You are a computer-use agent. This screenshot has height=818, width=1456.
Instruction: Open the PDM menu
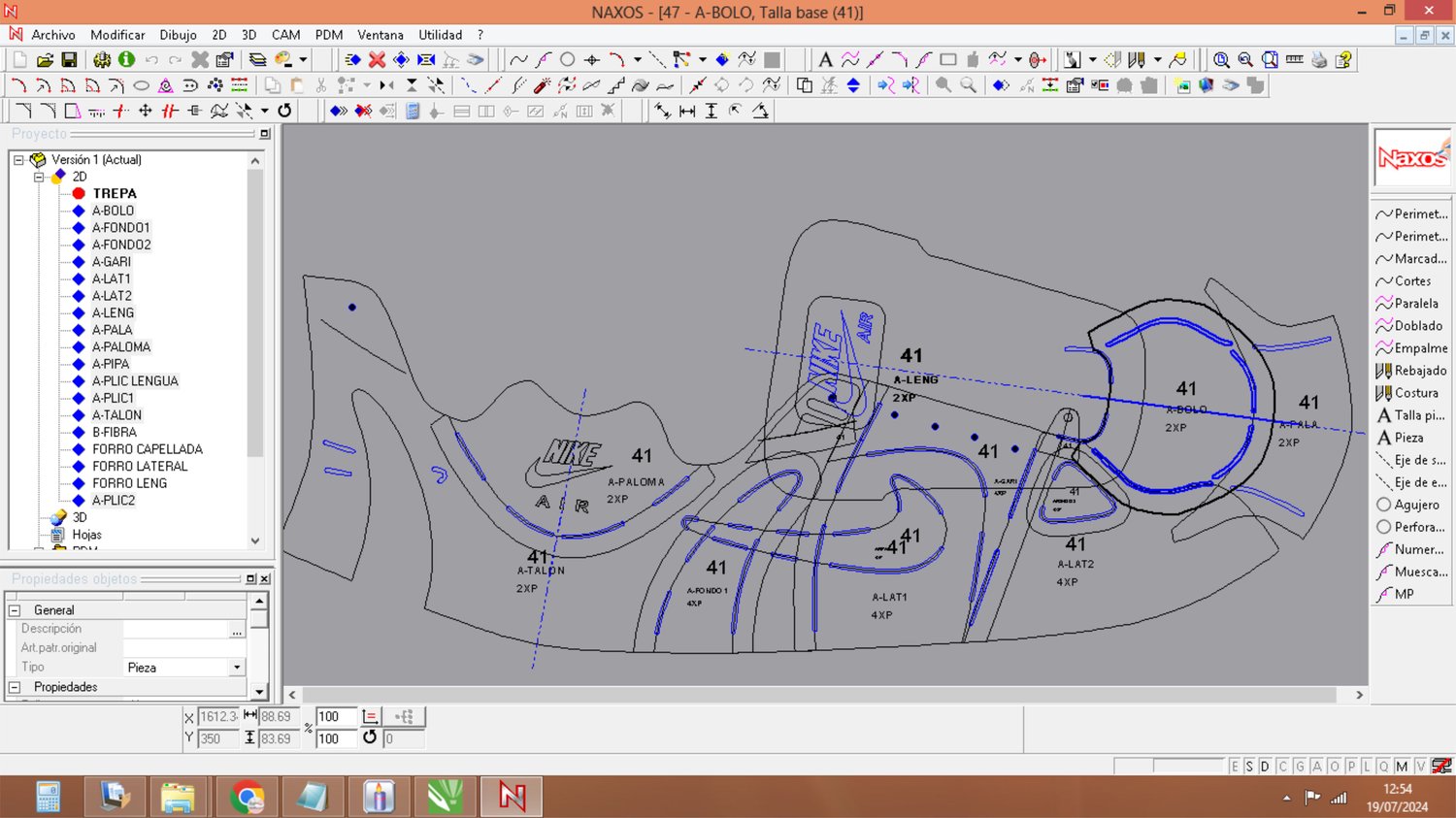pos(329,35)
